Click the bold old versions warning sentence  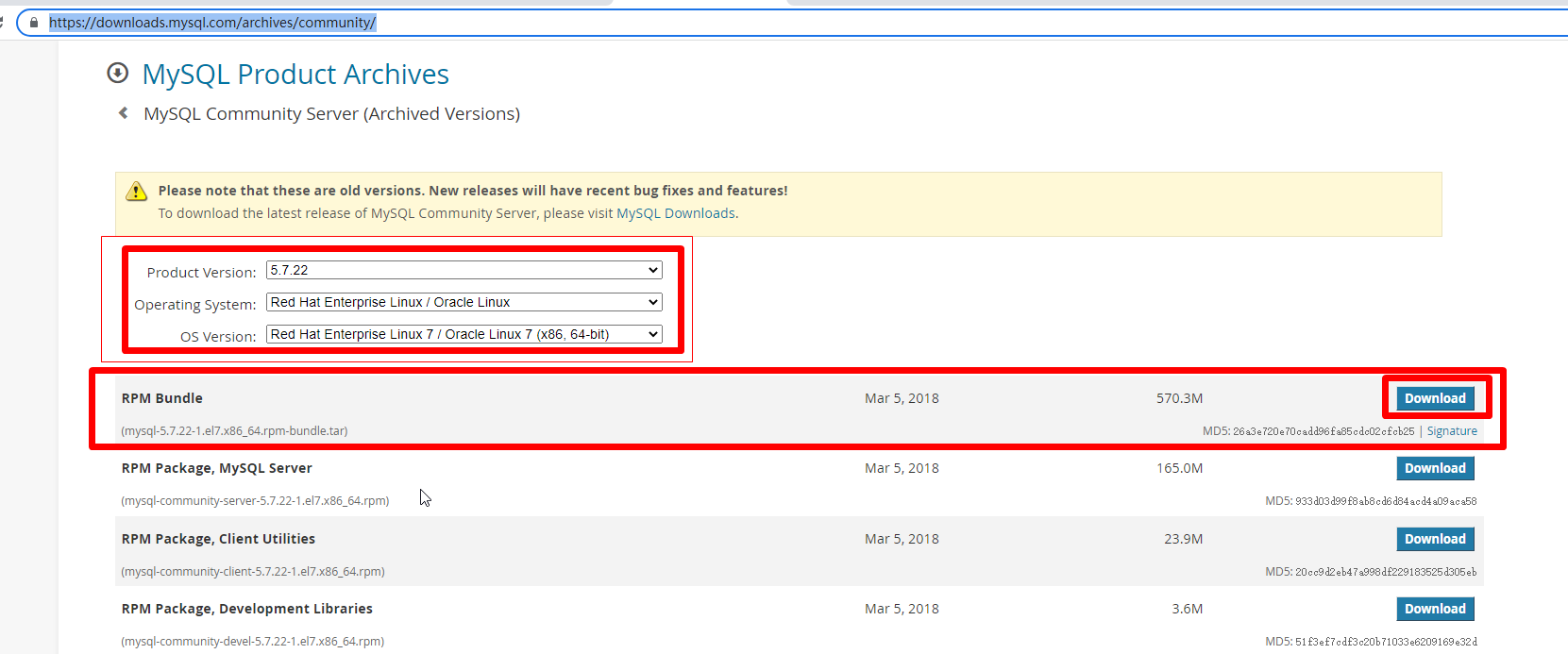pyautogui.click(x=473, y=191)
